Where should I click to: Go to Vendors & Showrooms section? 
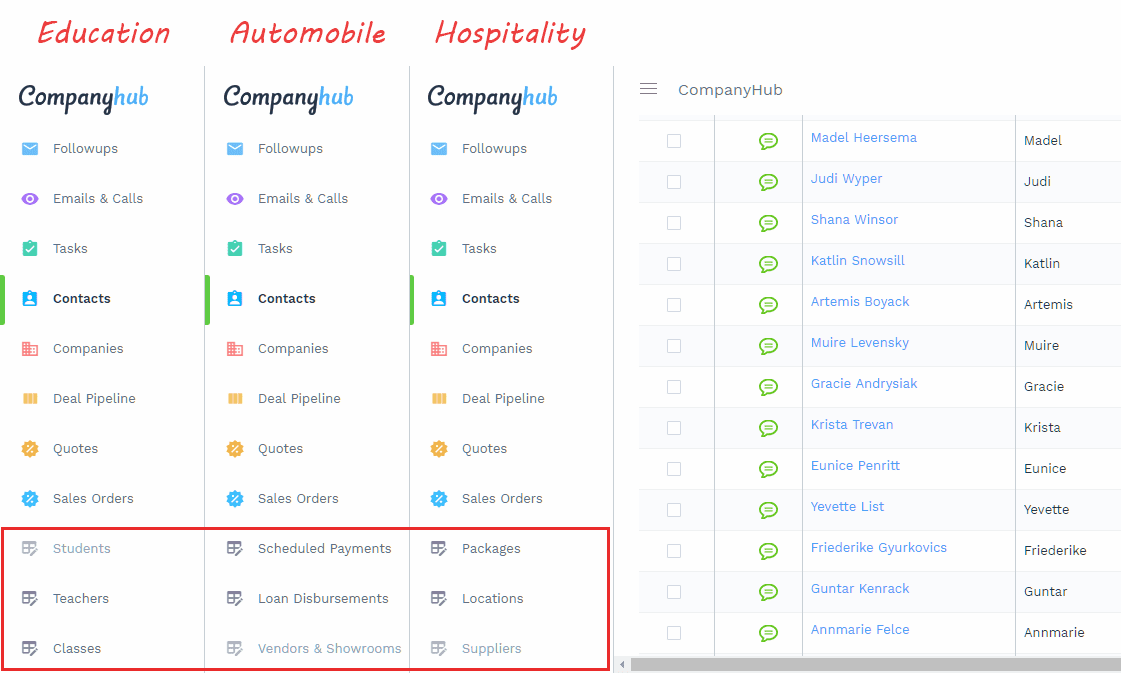click(329, 648)
